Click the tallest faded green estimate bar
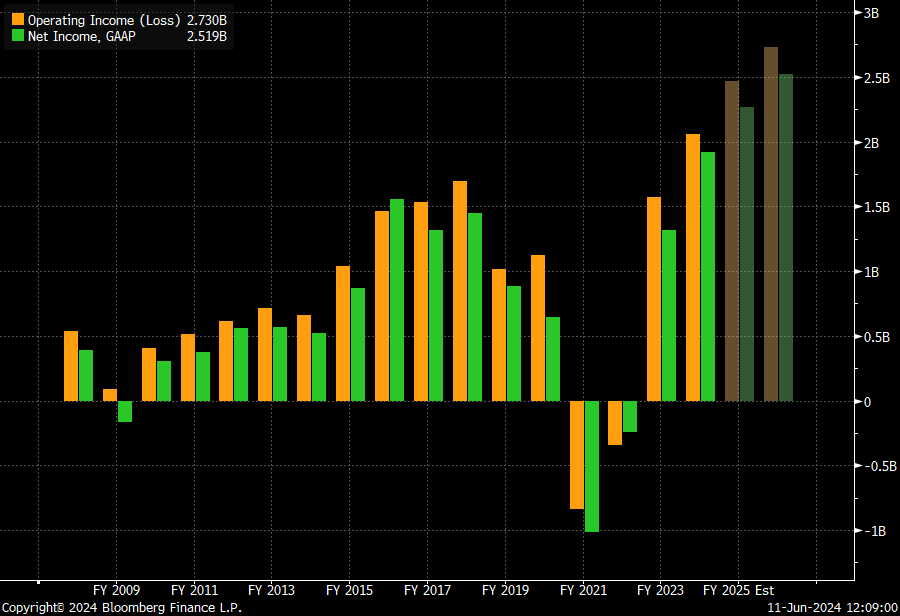The image size is (900, 616). point(786,238)
